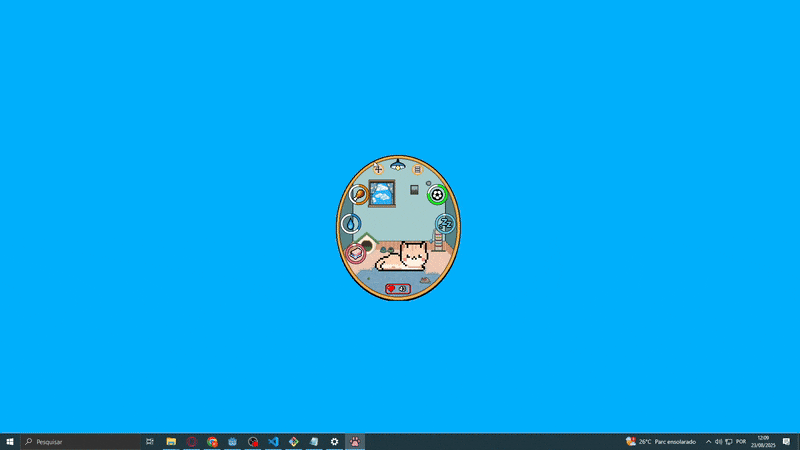Open the clock and calendar showing 12:09

pyautogui.click(x=763, y=442)
